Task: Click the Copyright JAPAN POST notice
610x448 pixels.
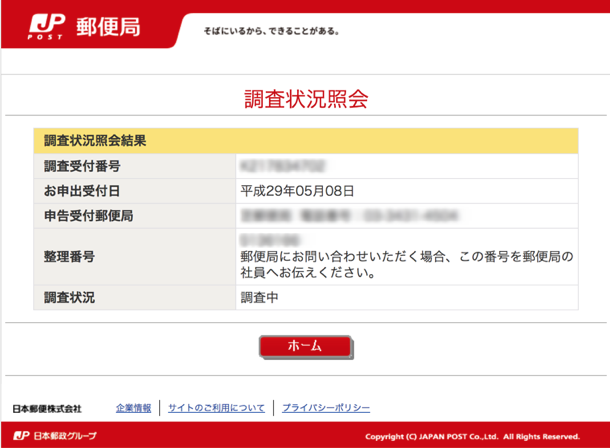Action: coord(472,436)
